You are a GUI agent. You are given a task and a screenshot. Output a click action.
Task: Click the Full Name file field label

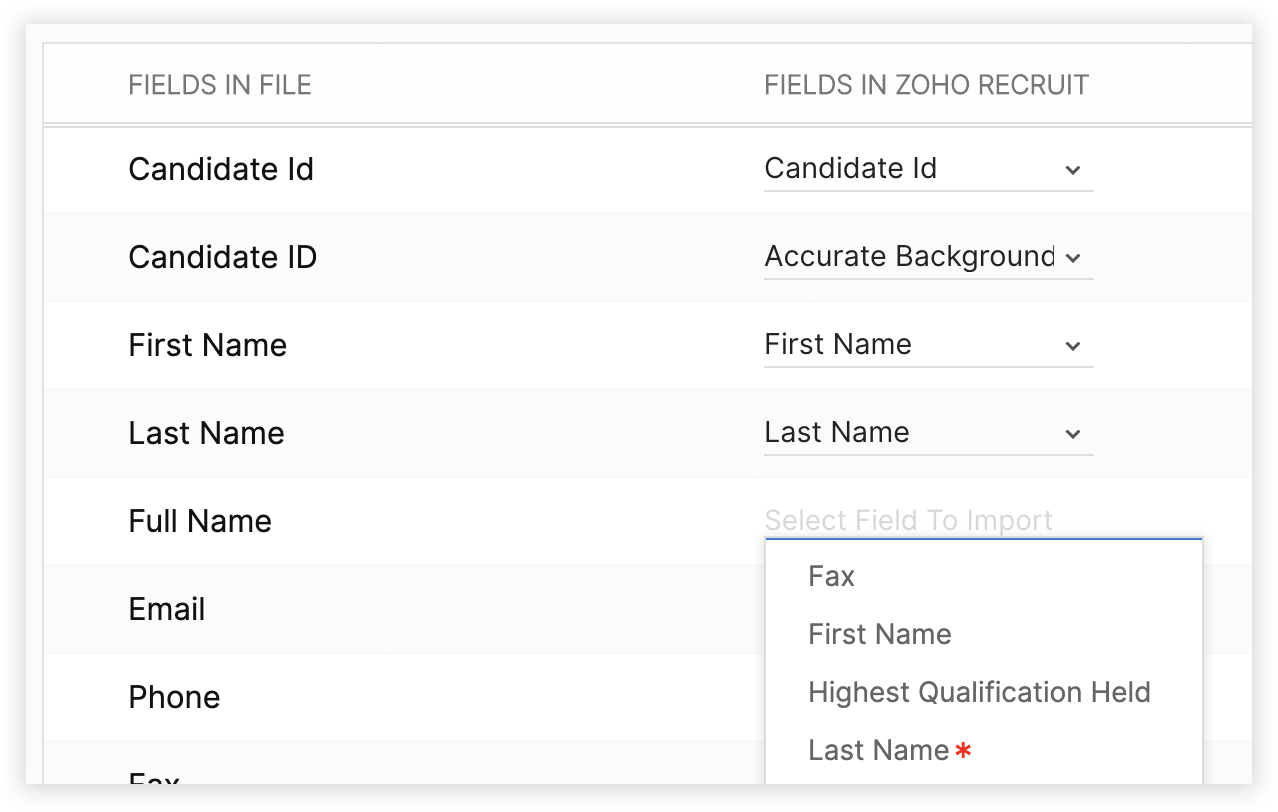click(x=200, y=521)
